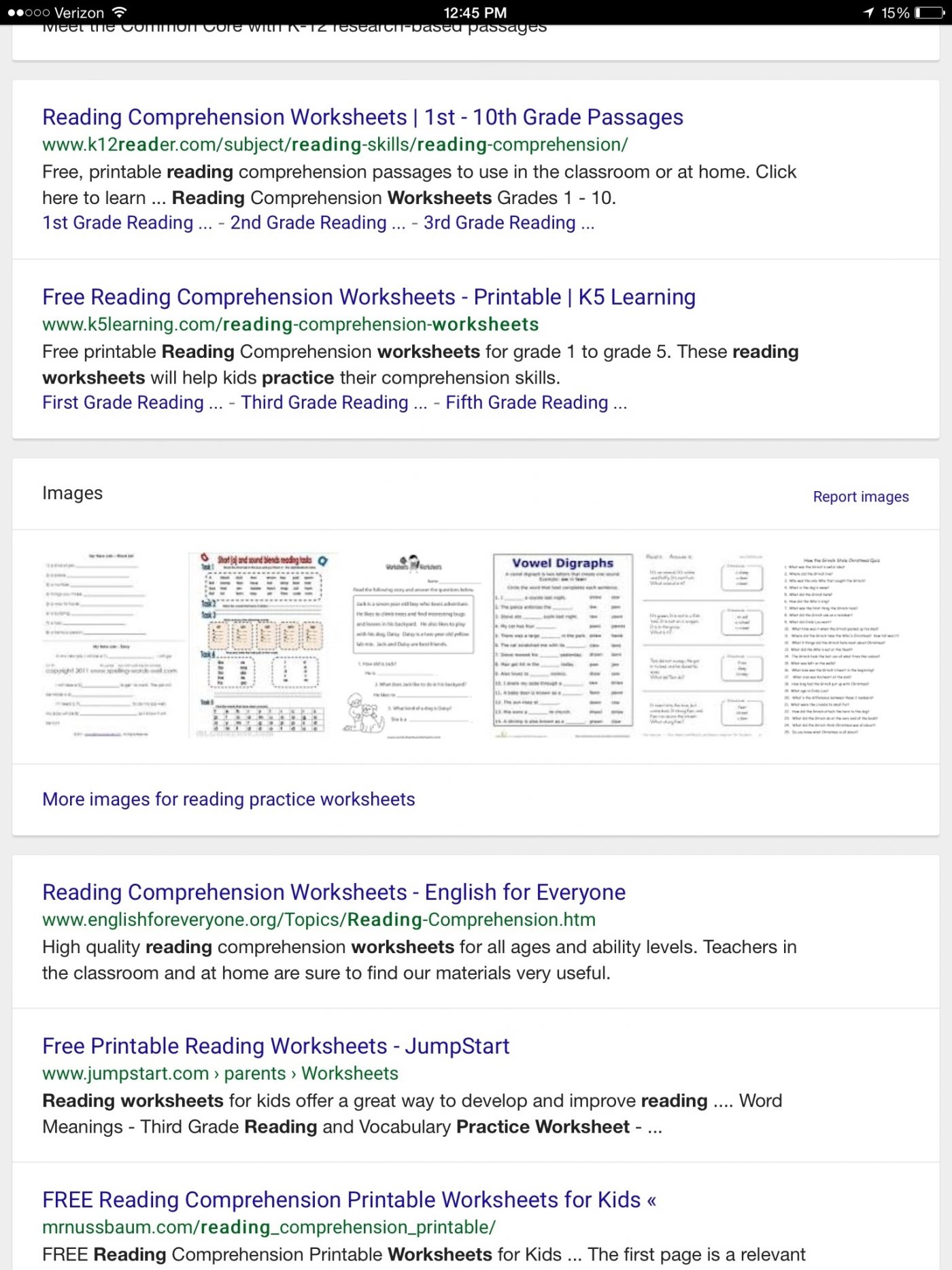Open the Third Grade Reading sitelink
This screenshot has width=952, height=1270.
point(334,403)
